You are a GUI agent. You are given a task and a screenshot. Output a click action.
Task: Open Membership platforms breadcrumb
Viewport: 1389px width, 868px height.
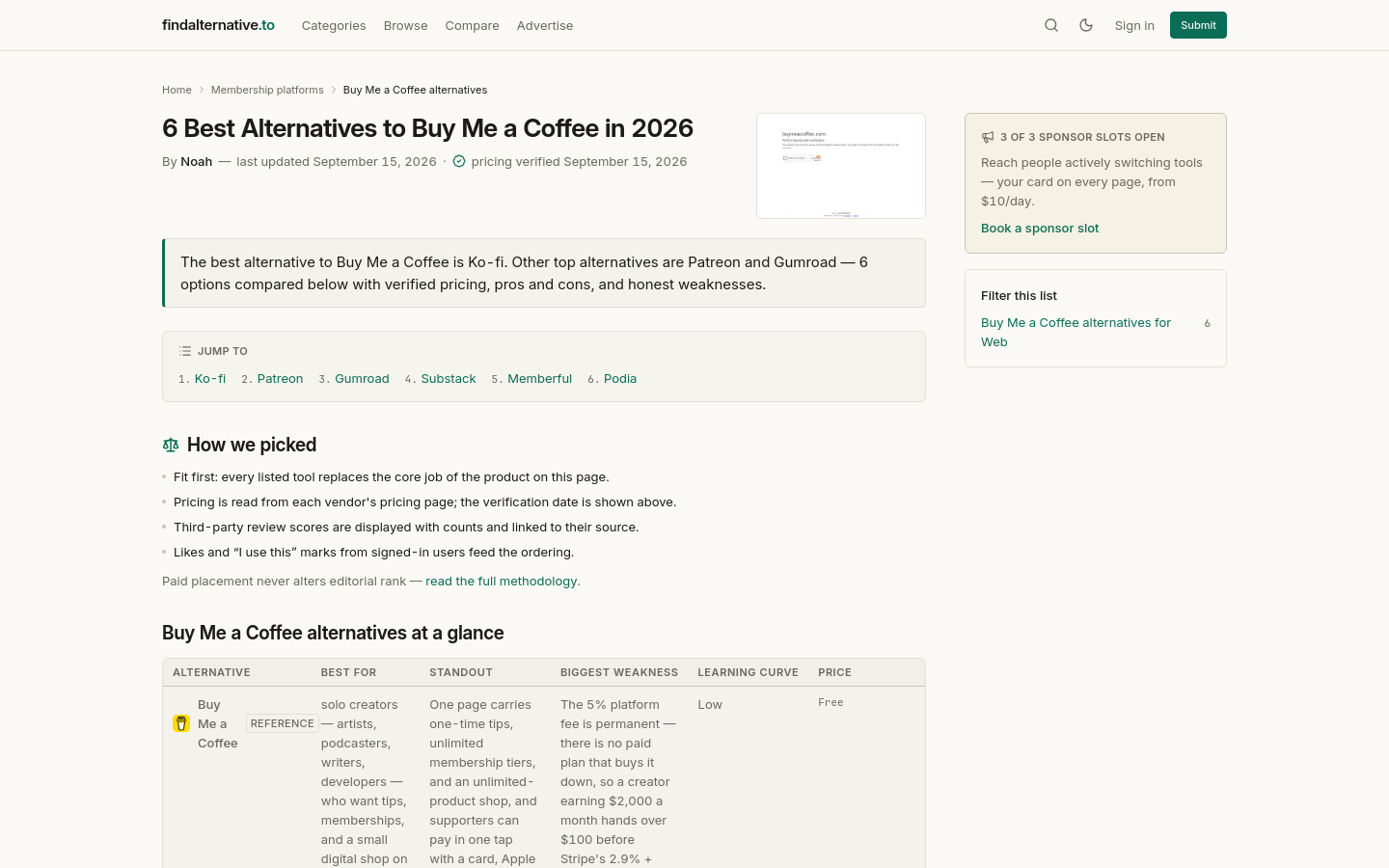(x=267, y=90)
